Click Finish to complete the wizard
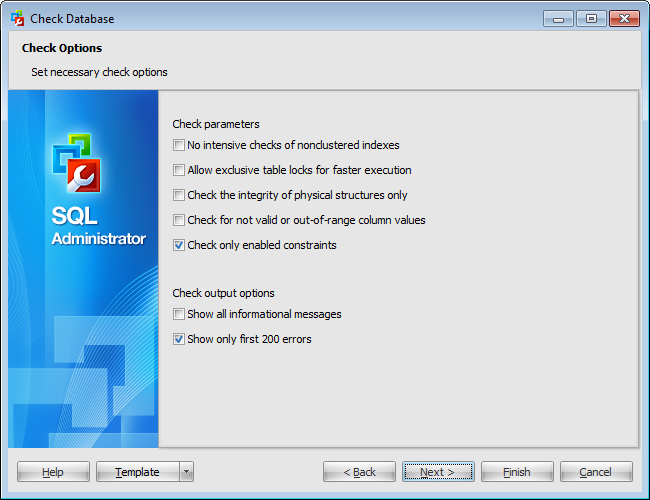The height and width of the screenshot is (500, 650). 517,472
